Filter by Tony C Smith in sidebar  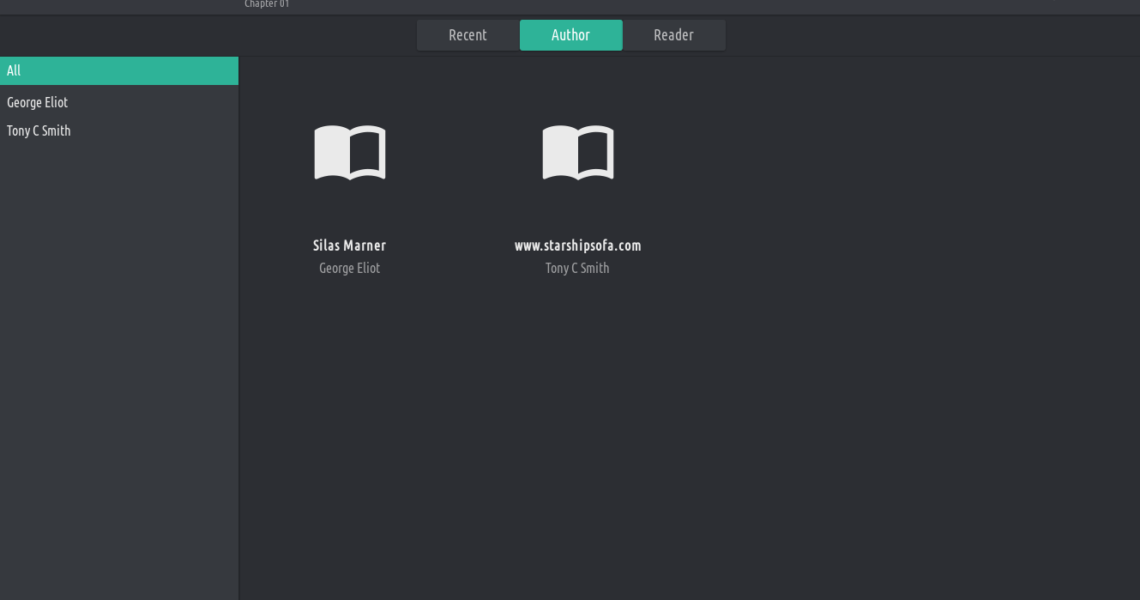[x=39, y=131]
